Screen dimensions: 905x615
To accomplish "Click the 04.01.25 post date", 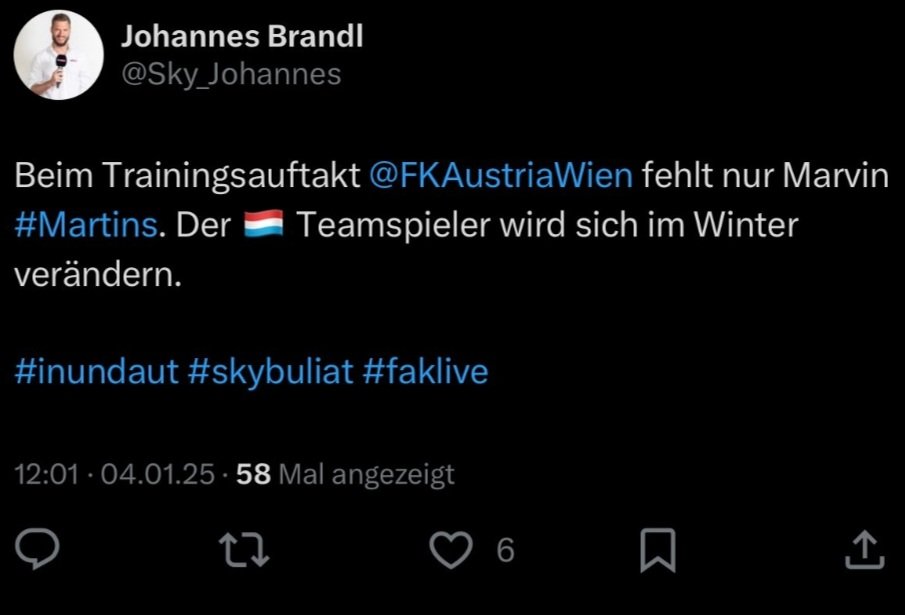I will [x=158, y=474].
